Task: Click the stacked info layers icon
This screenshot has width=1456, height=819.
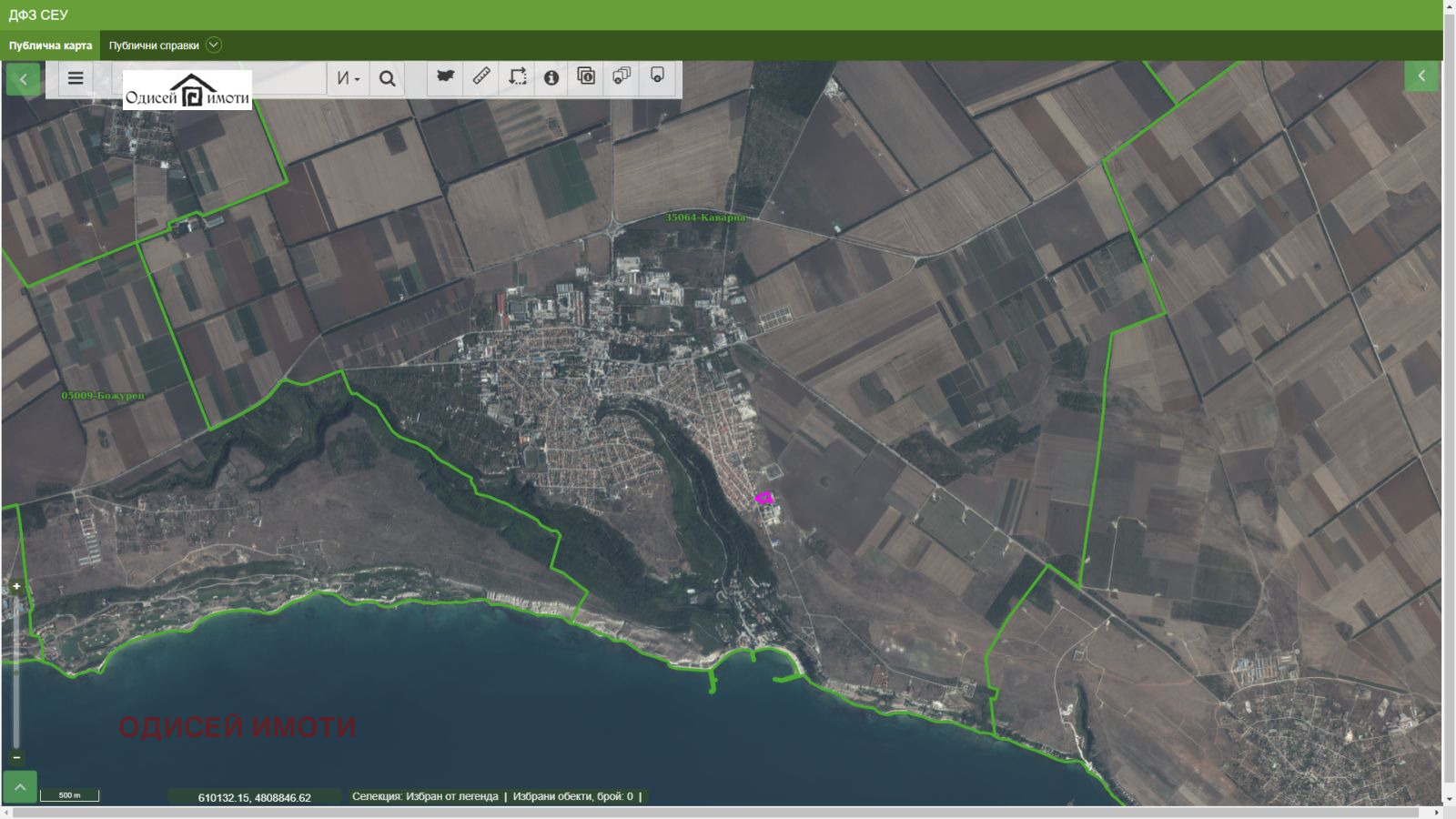Action: pyautogui.click(x=586, y=76)
